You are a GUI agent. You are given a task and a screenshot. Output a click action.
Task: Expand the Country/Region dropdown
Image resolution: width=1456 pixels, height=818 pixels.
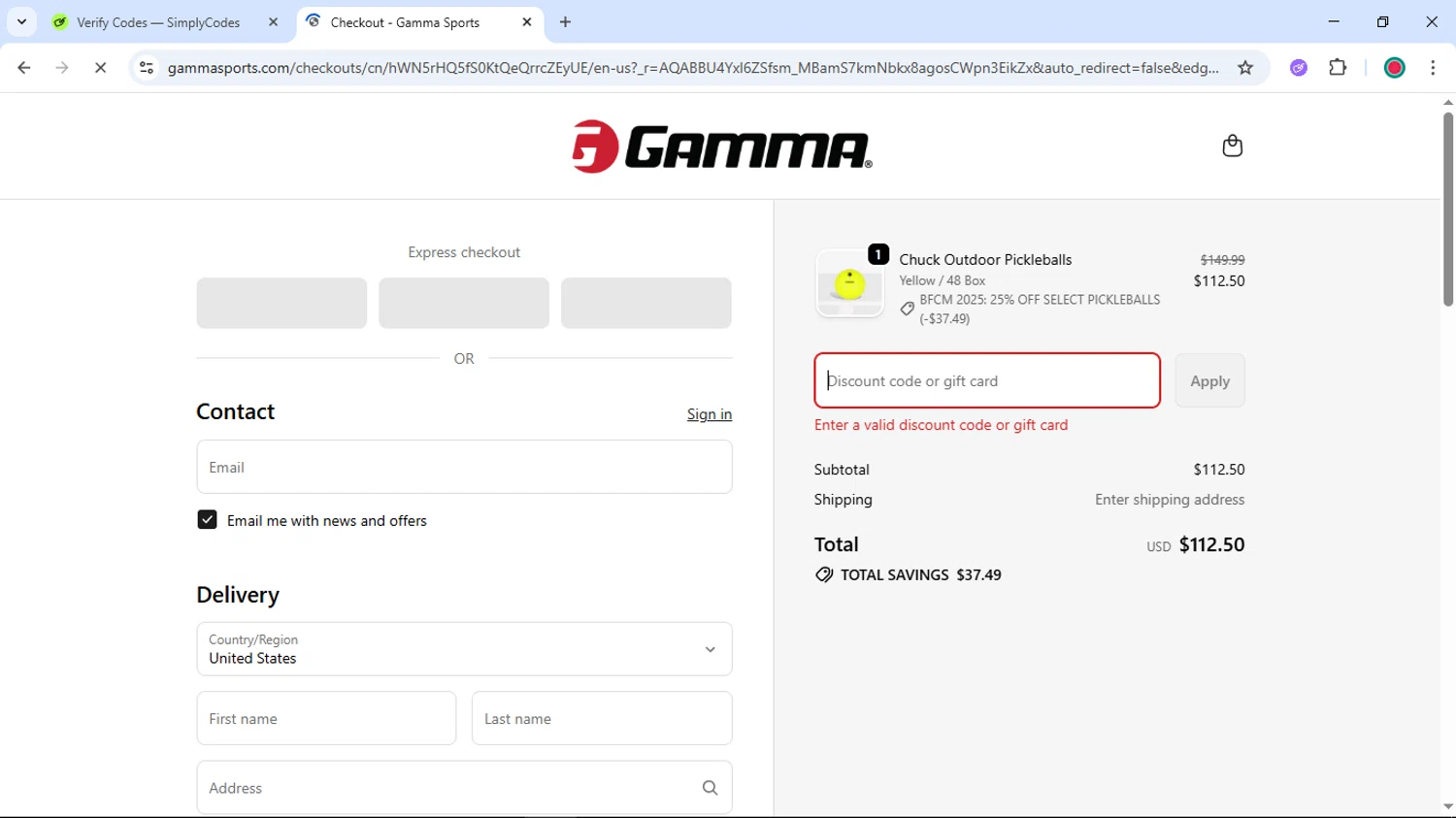(464, 649)
